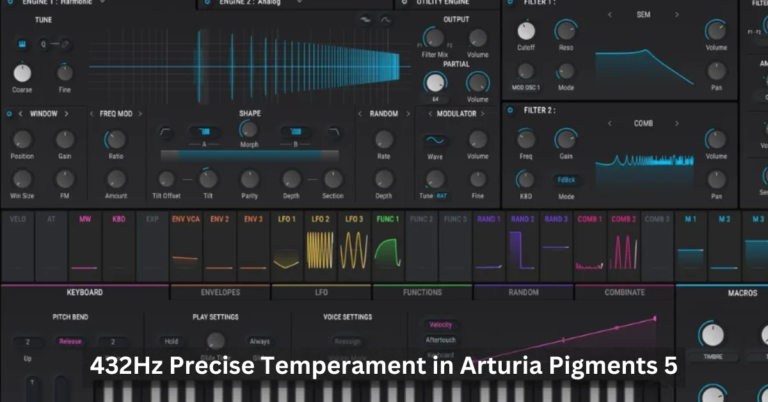The height and width of the screenshot is (402, 768).
Task: Select the Velocity curve option
Action: [440, 325]
